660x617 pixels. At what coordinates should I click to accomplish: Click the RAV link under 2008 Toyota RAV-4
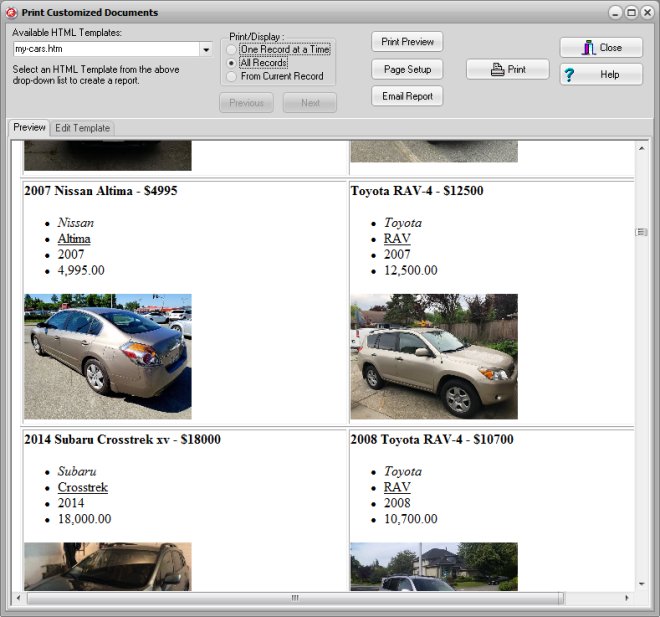pos(397,487)
